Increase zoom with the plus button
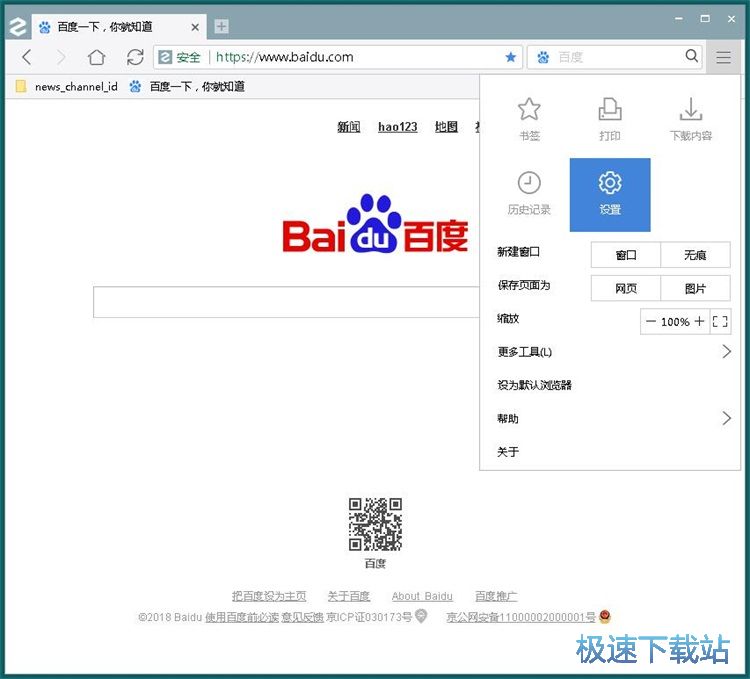Viewport: 750px width, 679px height. [699, 321]
